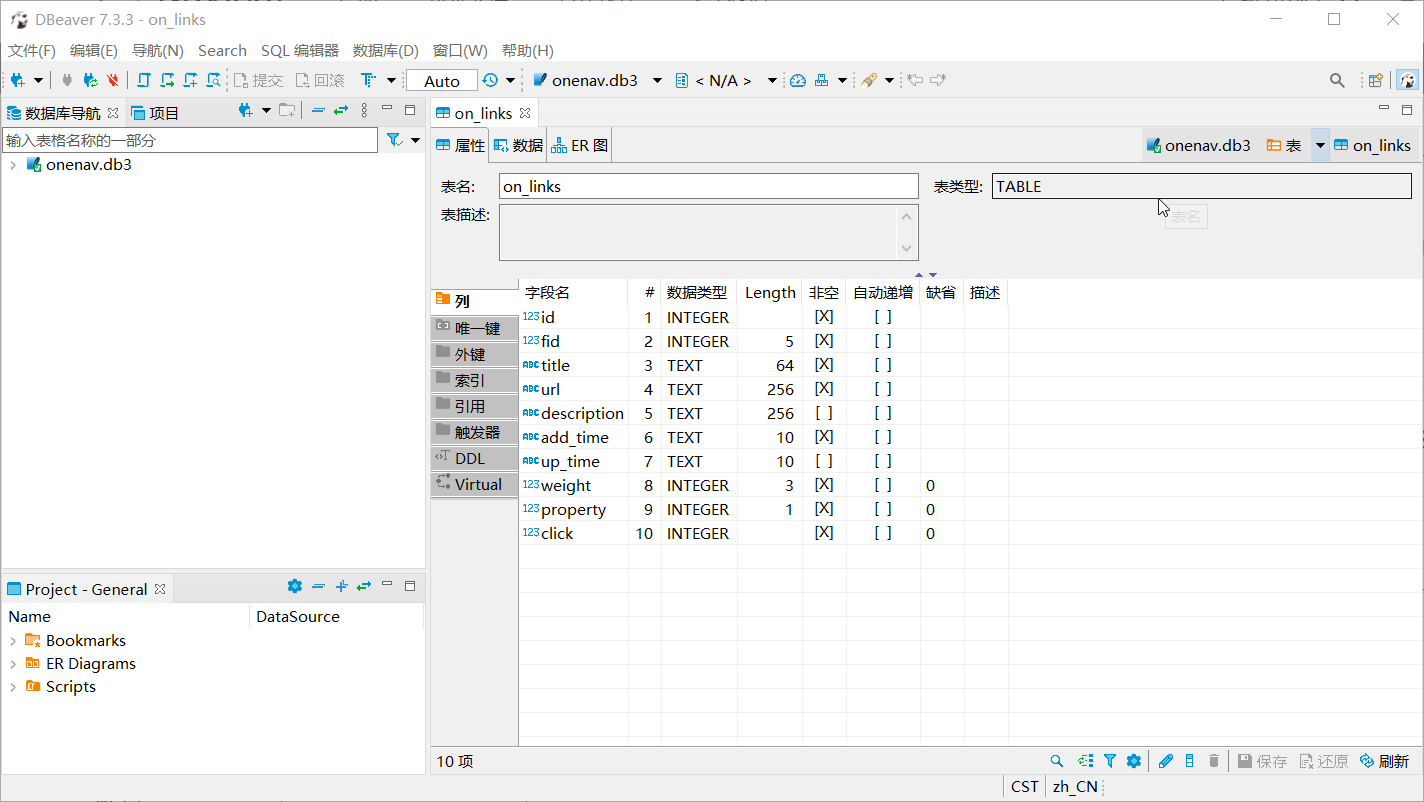Toggle auto-increment checkbox for the id column
The width and height of the screenshot is (1424, 802).
tap(882, 317)
